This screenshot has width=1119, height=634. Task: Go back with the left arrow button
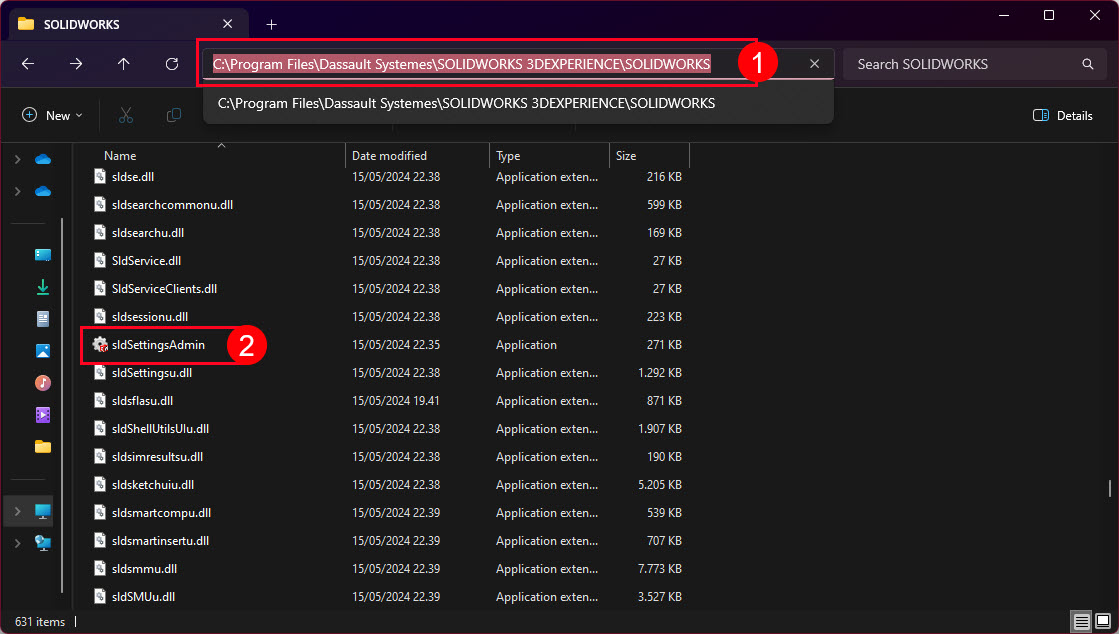(x=28, y=64)
